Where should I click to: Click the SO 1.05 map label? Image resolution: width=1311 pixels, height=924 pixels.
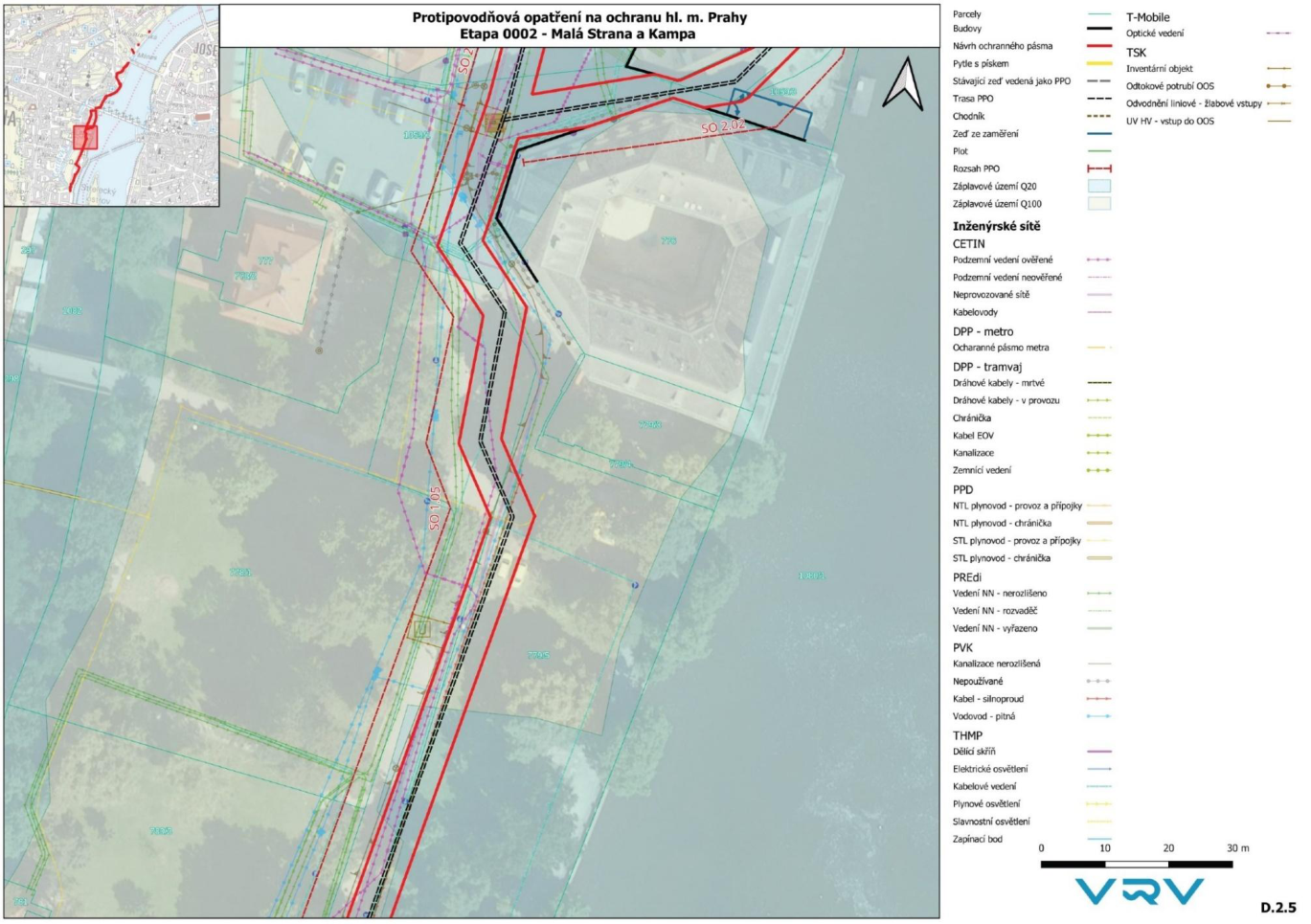[x=434, y=507]
